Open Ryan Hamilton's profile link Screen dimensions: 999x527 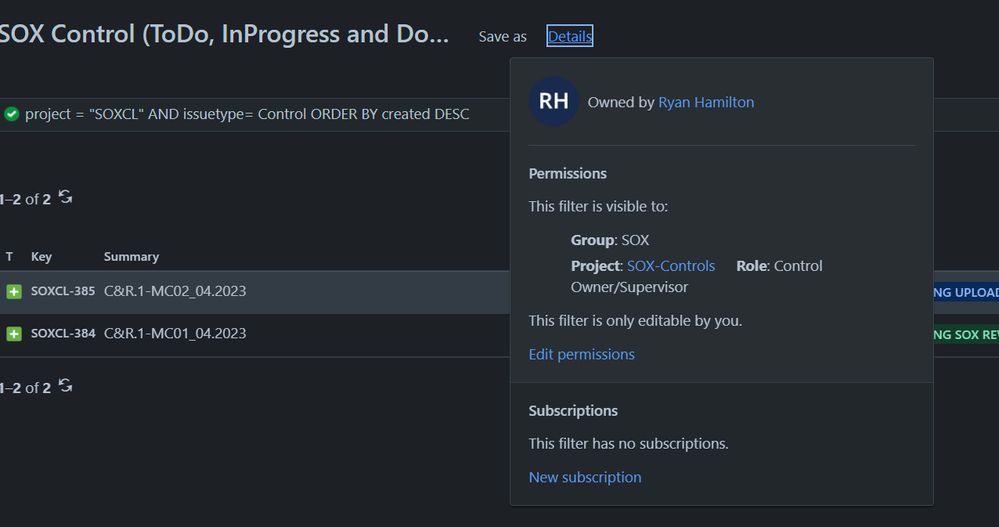coord(706,102)
